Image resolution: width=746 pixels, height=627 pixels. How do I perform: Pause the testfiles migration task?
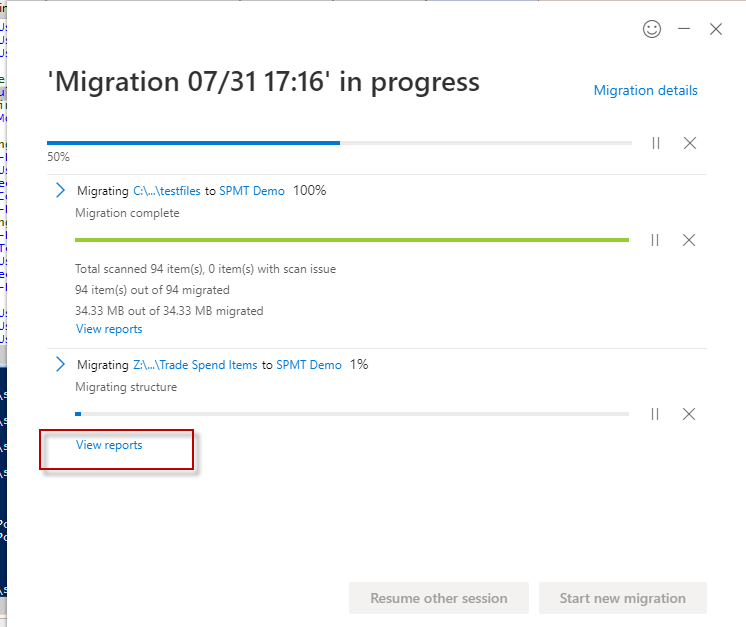click(x=655, y=240)
